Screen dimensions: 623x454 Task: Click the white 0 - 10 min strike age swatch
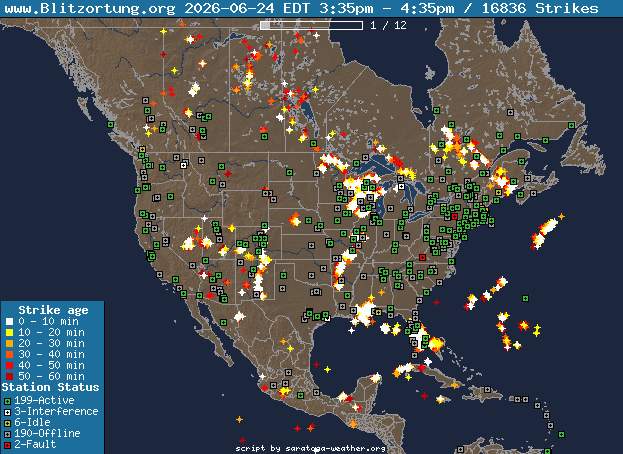click(10, 321)
